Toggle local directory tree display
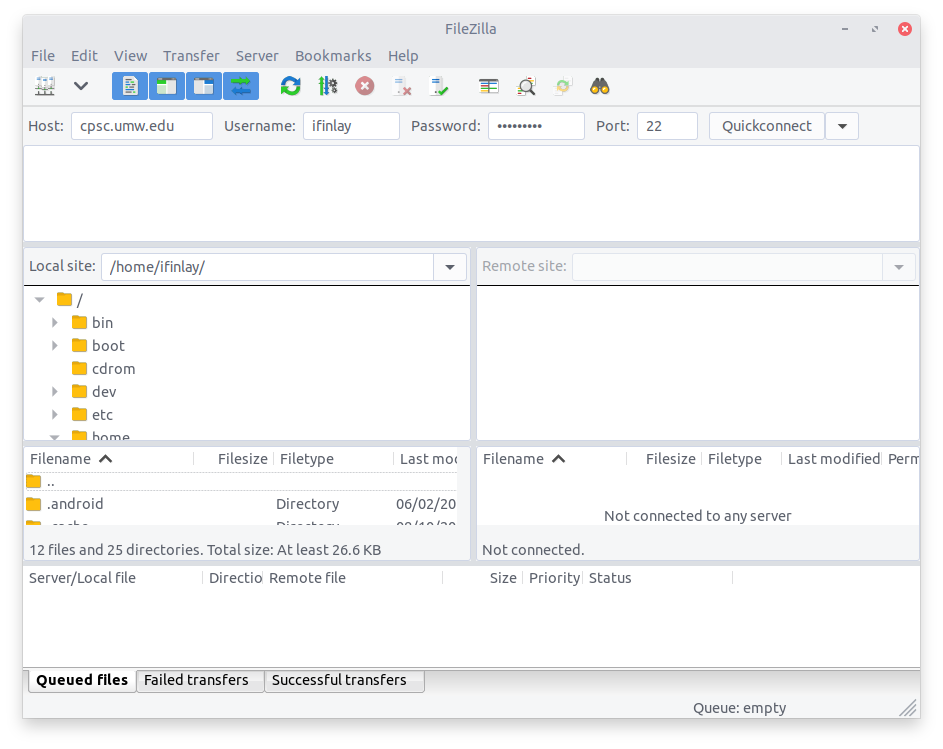The width and height of the screenshot is (943, 749). click(167, 86)
